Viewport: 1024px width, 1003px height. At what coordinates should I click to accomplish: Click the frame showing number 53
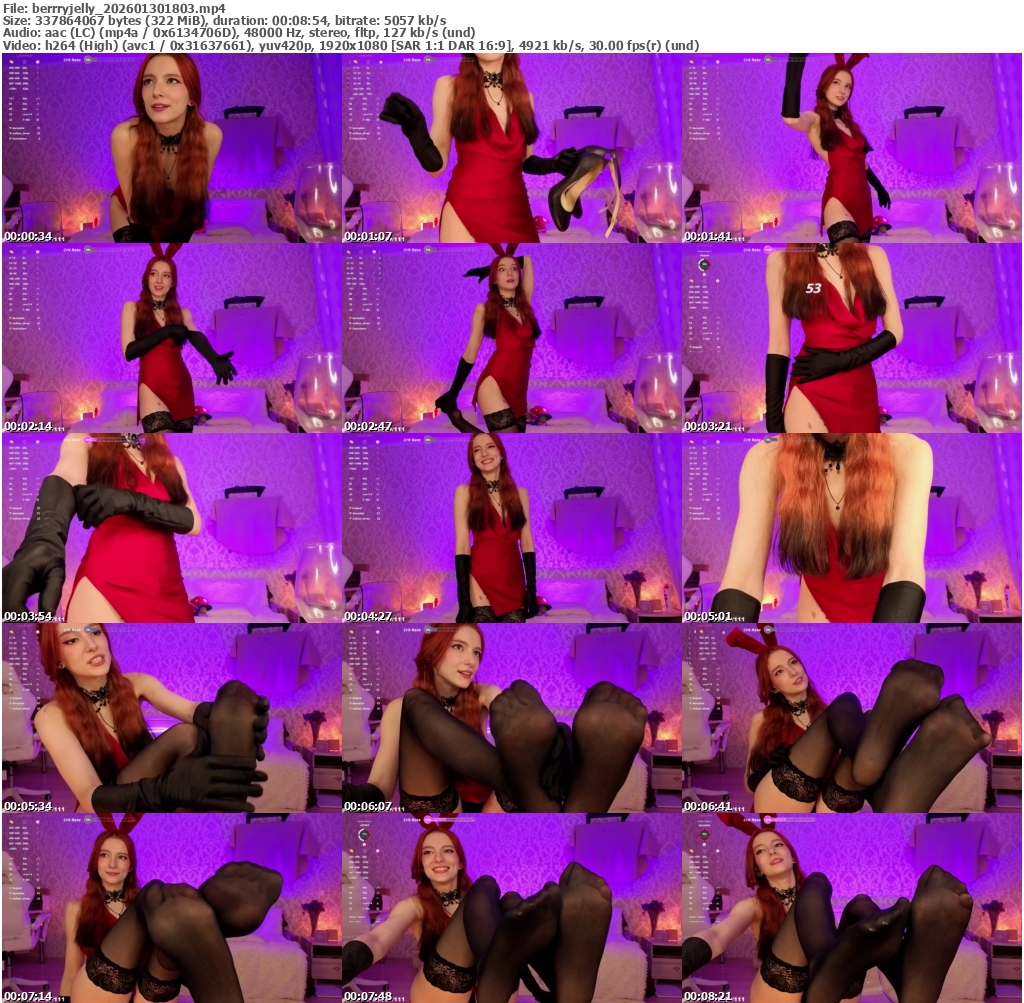tap(851, 338)
